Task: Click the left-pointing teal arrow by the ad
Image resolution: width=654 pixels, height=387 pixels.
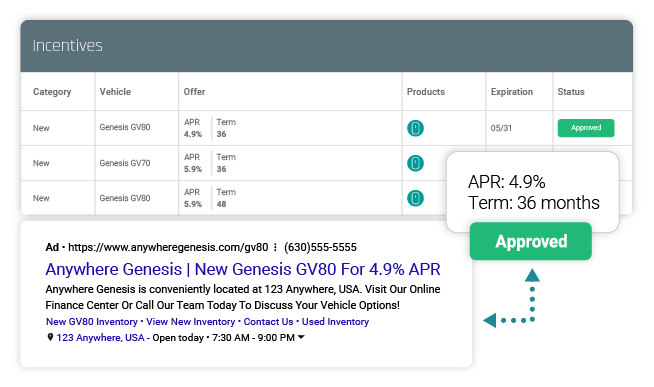Action: tap(490, 320)
